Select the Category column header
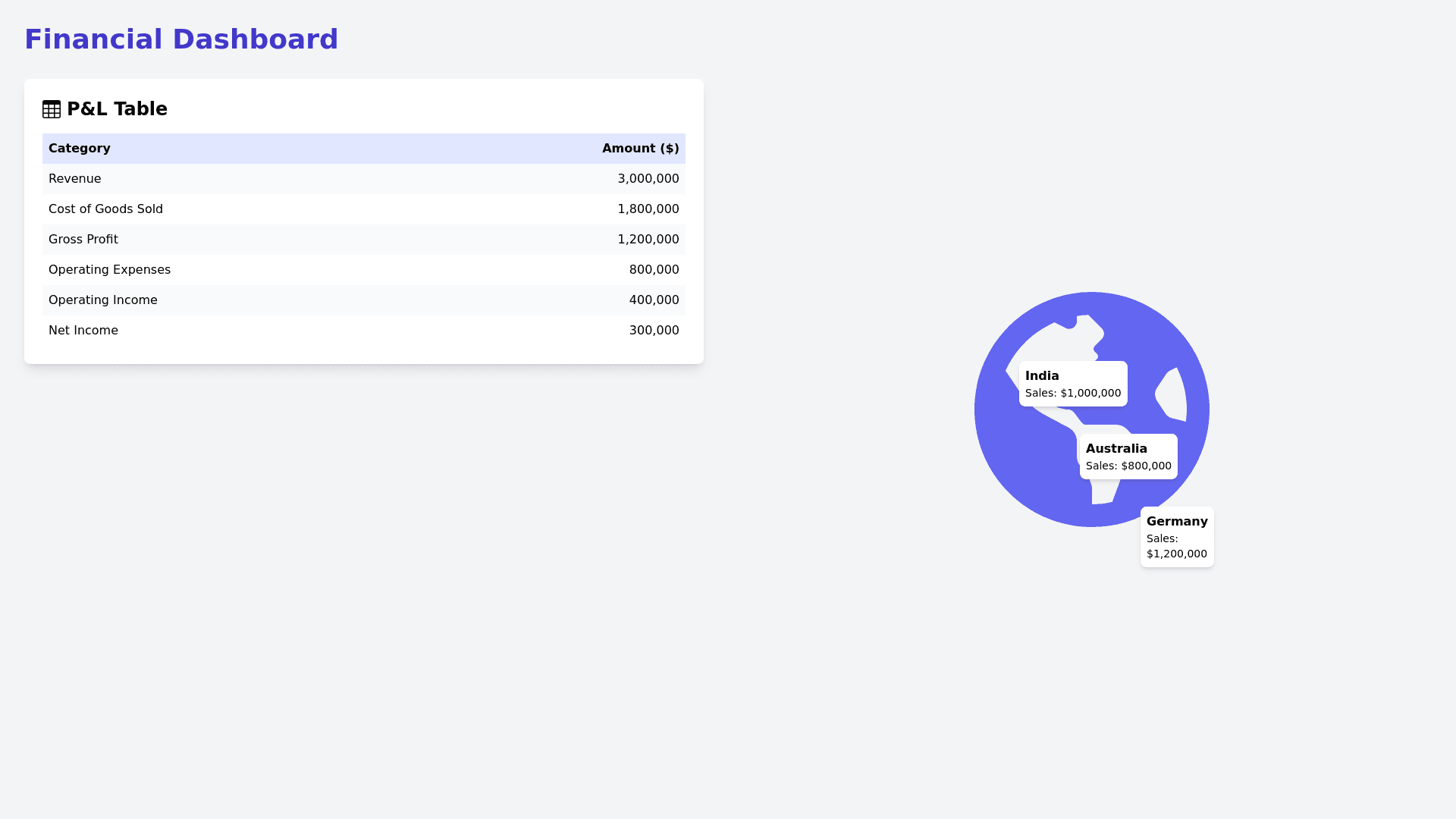 pyautogui.click(x=79, y=148)
